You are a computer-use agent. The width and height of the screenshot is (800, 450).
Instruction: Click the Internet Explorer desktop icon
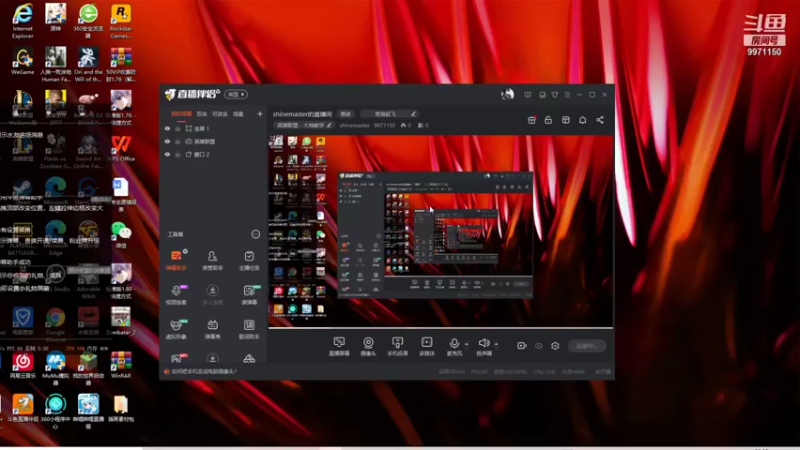pyautogui.click(x=22, y=21)
